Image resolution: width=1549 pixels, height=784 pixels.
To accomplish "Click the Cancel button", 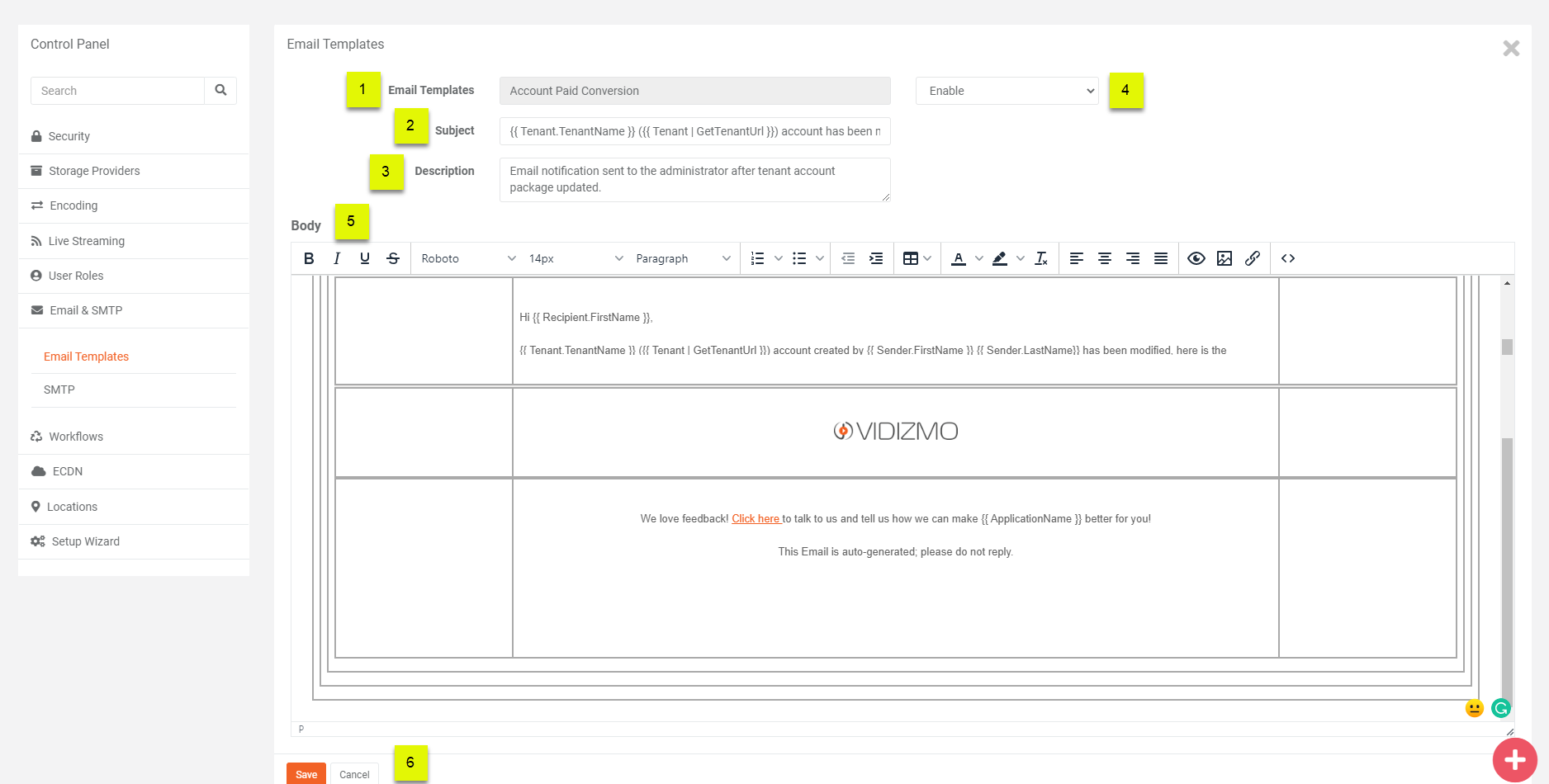I will tap(354, 774).
